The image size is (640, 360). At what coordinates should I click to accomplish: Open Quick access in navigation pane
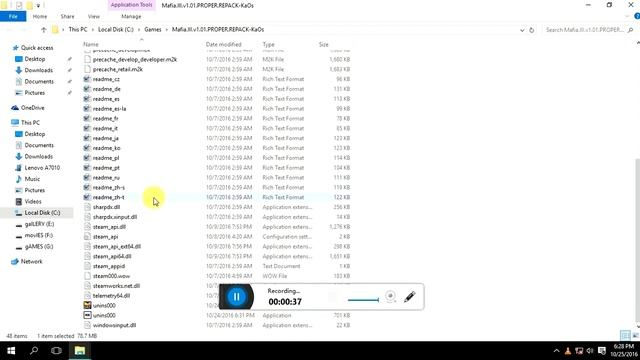point(37,48)
